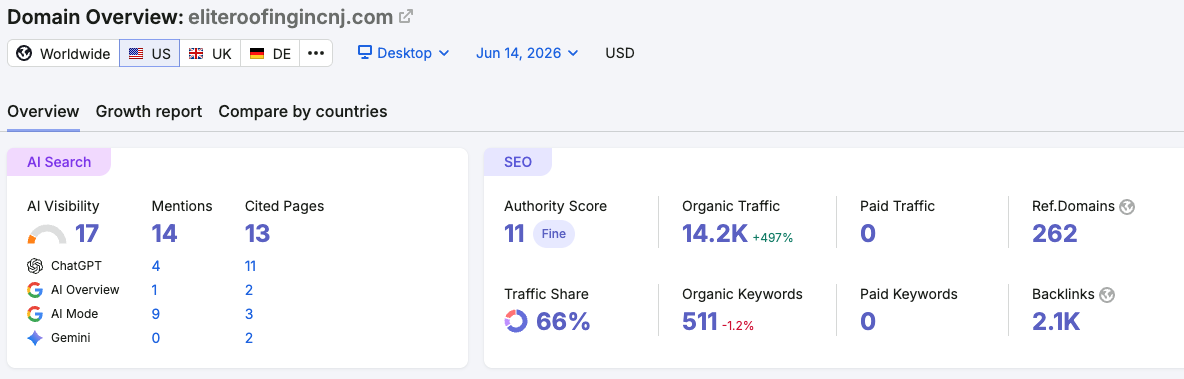The image size is (1184, 379).
Task: Switch database to DE
Action: [270, 54]
